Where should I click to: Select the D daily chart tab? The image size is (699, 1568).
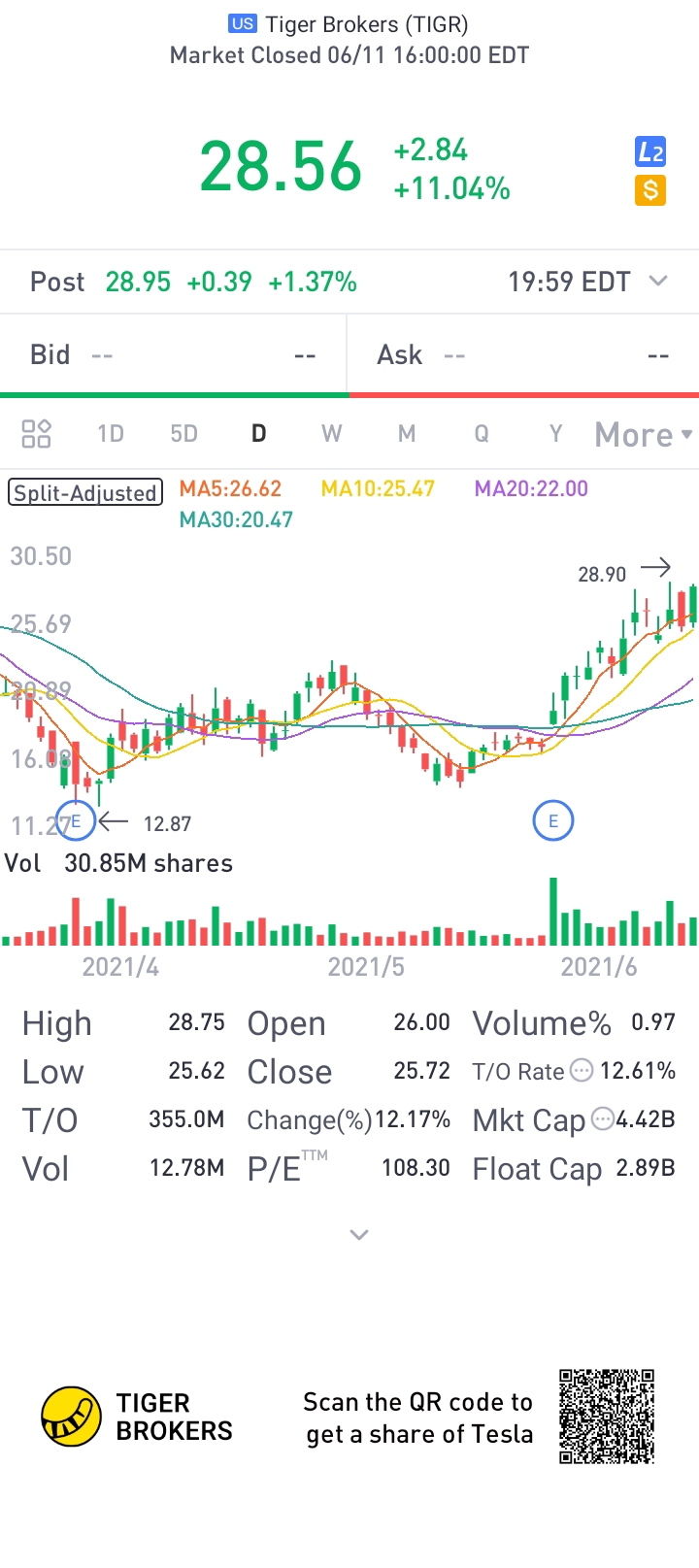(x=258, y=433)
